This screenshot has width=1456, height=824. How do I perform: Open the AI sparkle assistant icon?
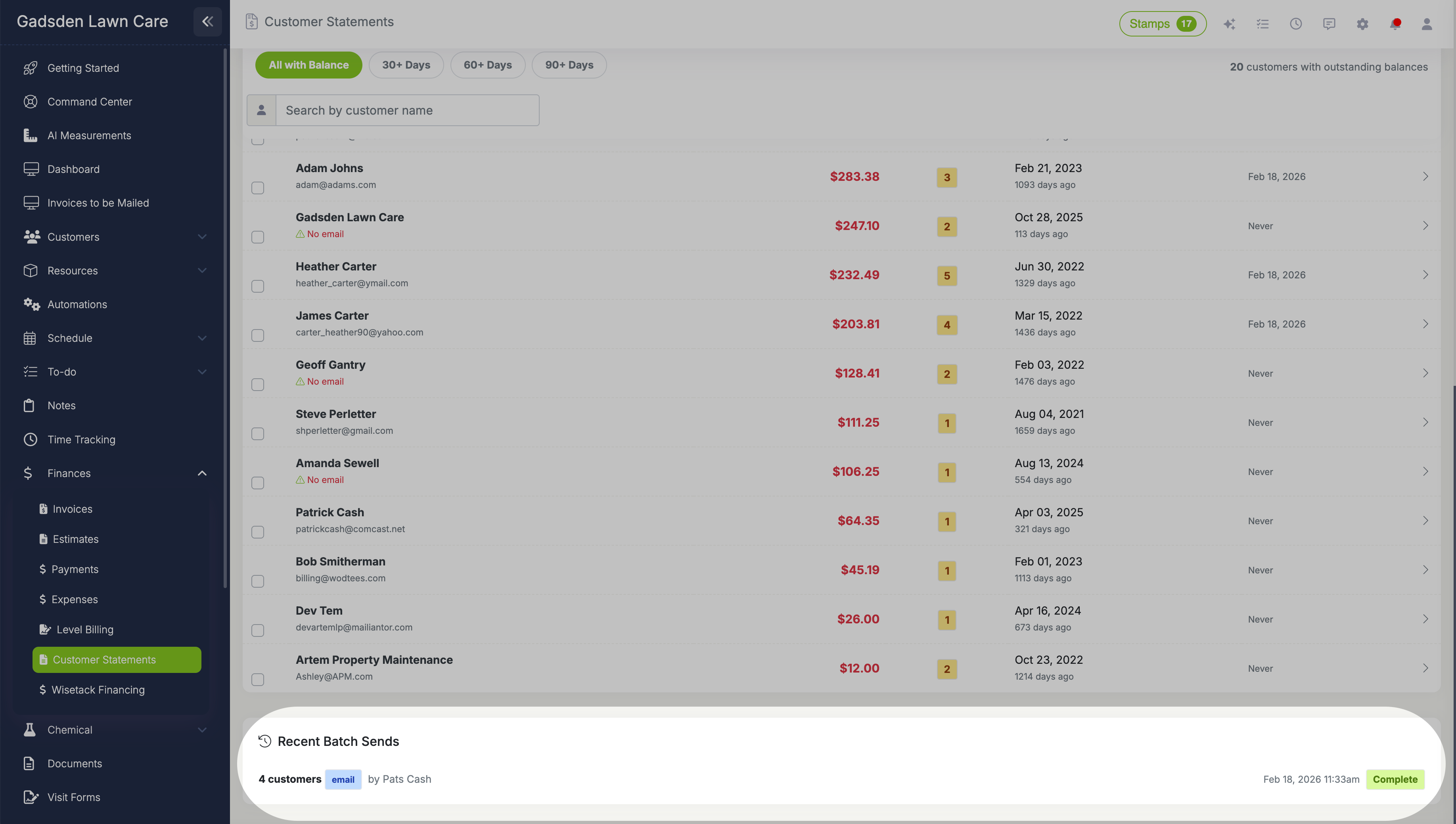[1229, 24]
